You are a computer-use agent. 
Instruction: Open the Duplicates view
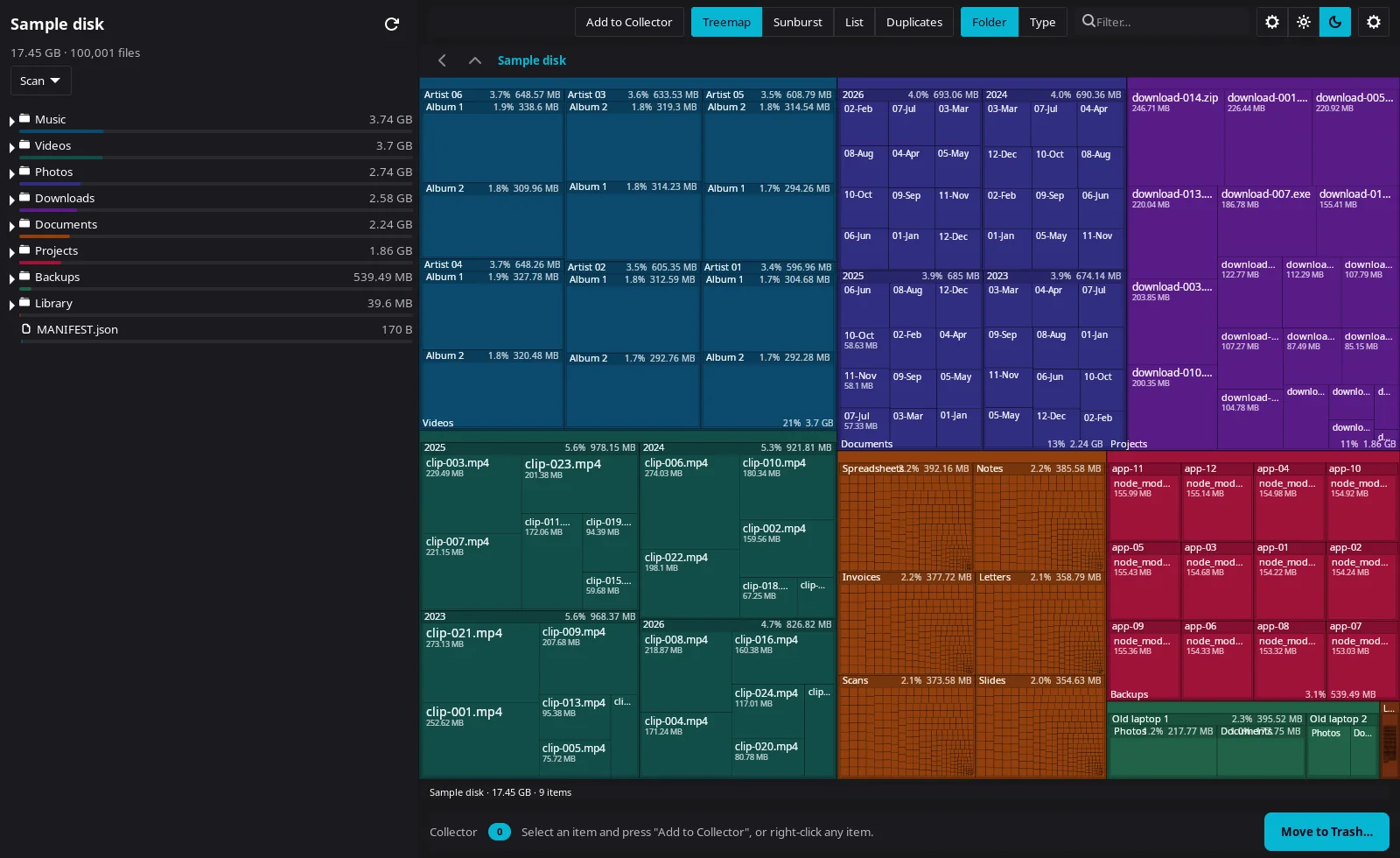pos(913,22)
